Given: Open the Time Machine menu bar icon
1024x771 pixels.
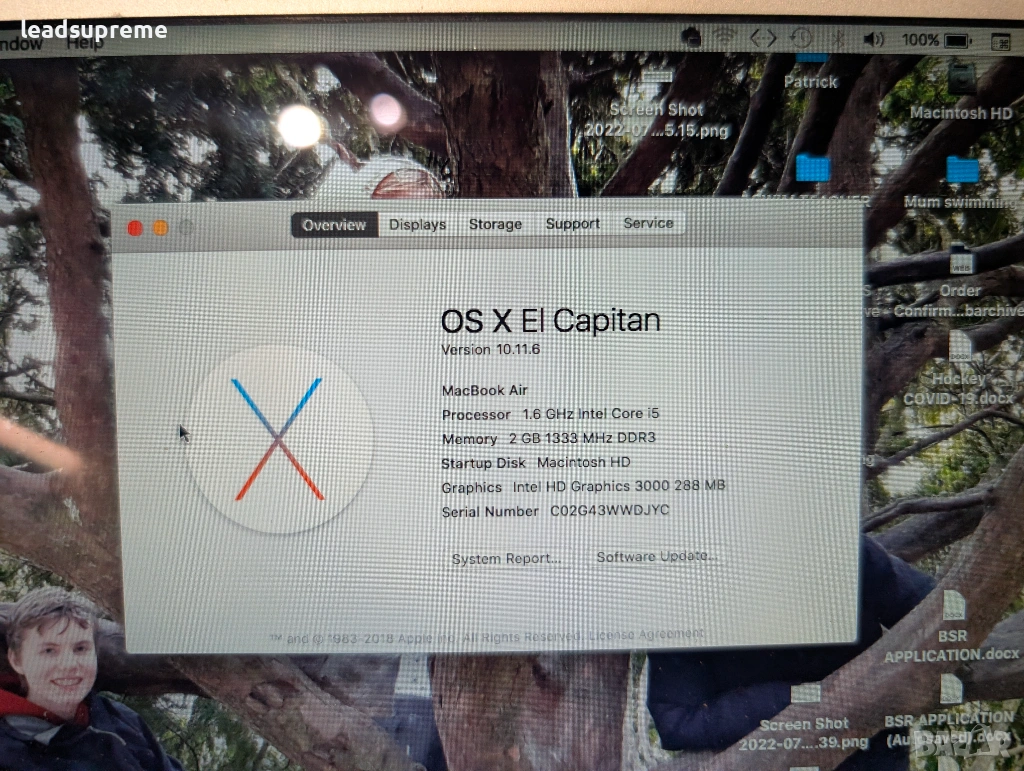Looking at the screenshot, I should 801,38.
